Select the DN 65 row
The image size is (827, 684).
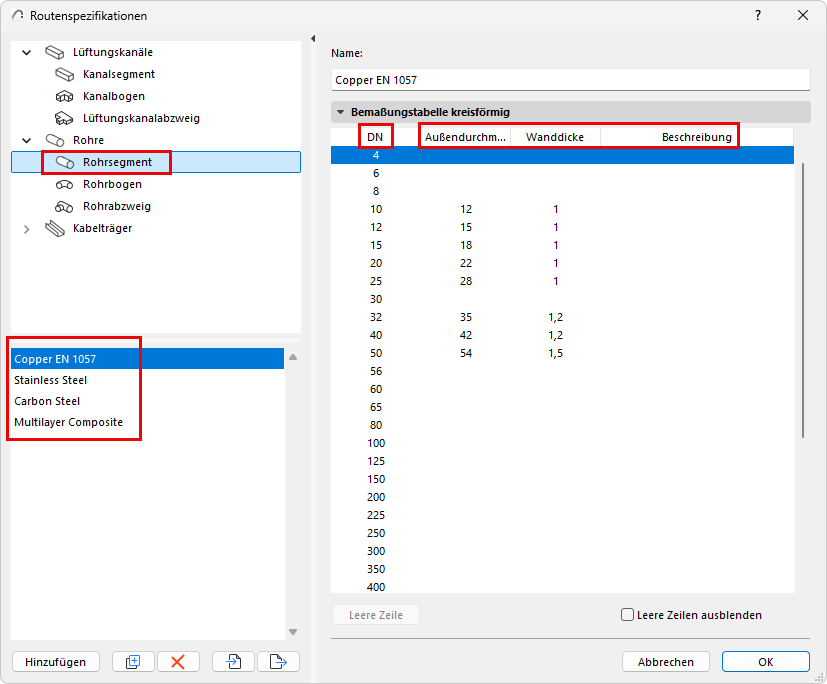pos(562,407)
